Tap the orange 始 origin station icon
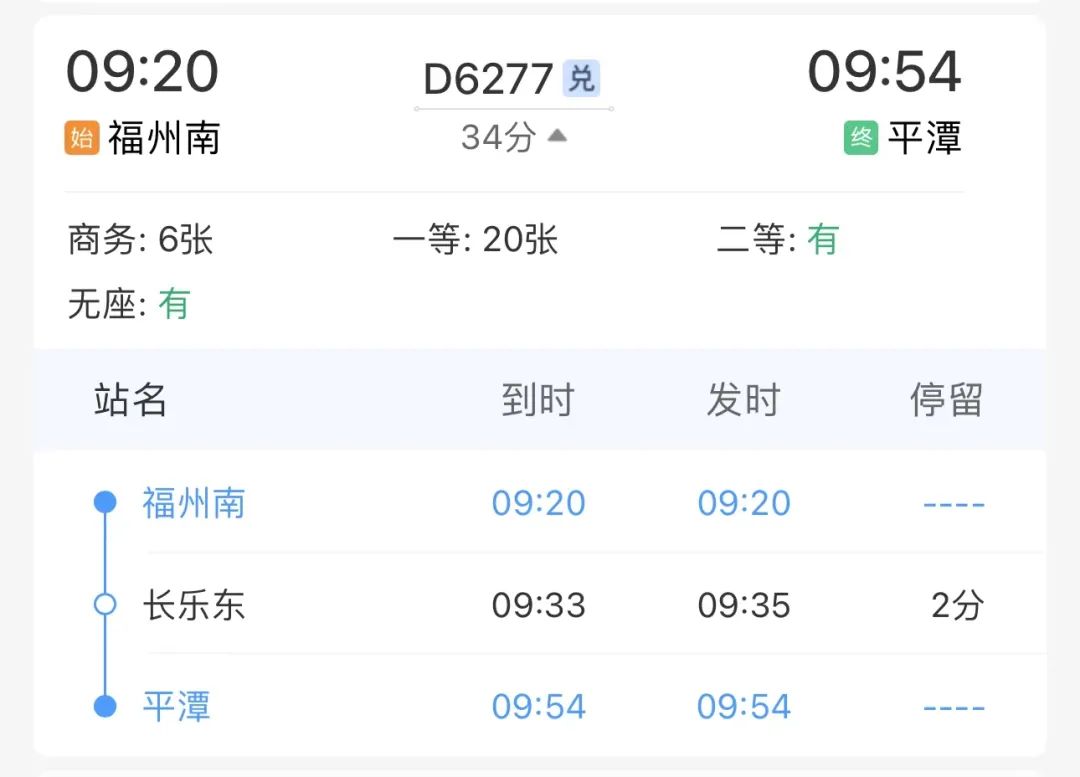The height and width of the screenshot is (777, 1080). 82,138
